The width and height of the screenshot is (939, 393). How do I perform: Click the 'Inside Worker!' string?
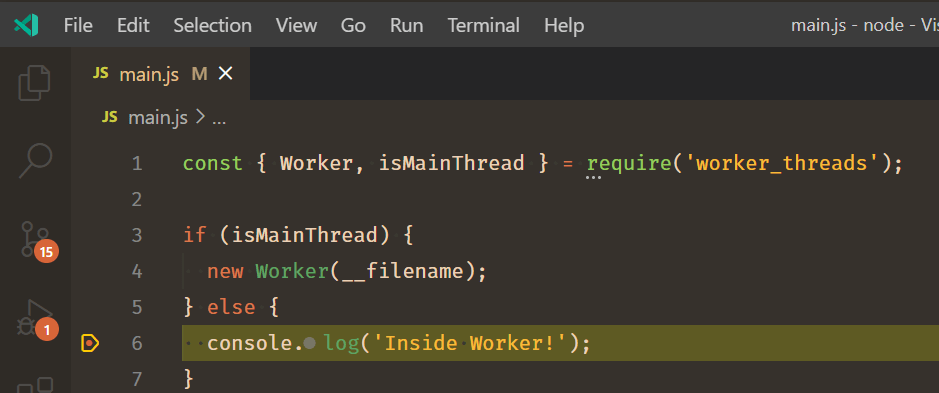[470, 343]
